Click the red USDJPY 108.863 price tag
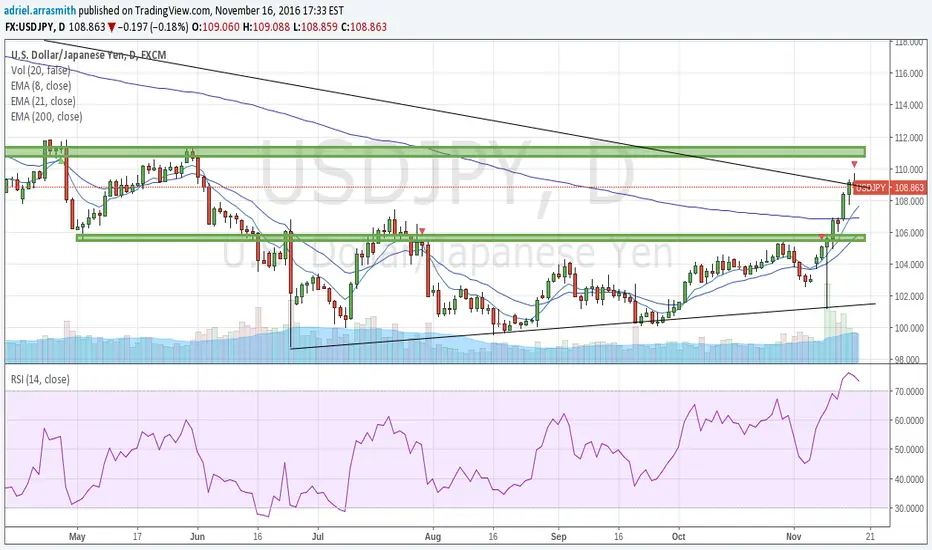The height and width of the screenshot is (550, 932). (889, 188)
